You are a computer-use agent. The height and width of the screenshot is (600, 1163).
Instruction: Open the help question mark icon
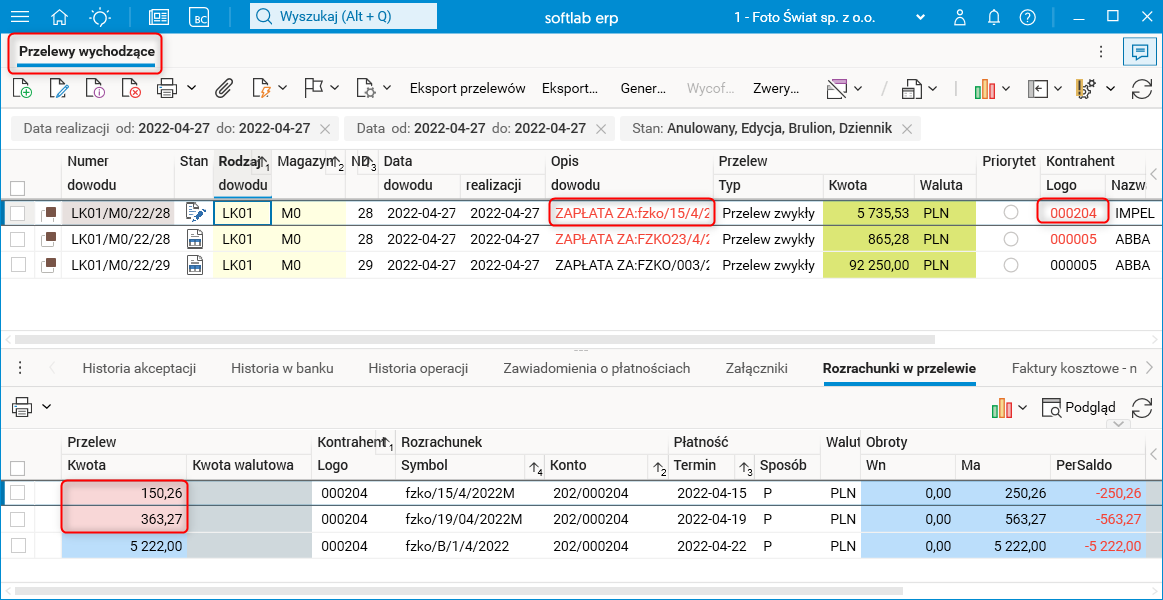coord(1027,17)
